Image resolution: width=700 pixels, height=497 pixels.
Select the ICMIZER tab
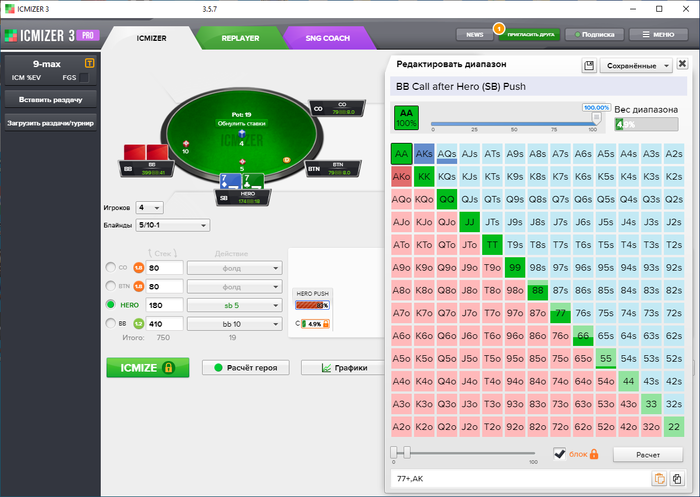pos(151,38)
